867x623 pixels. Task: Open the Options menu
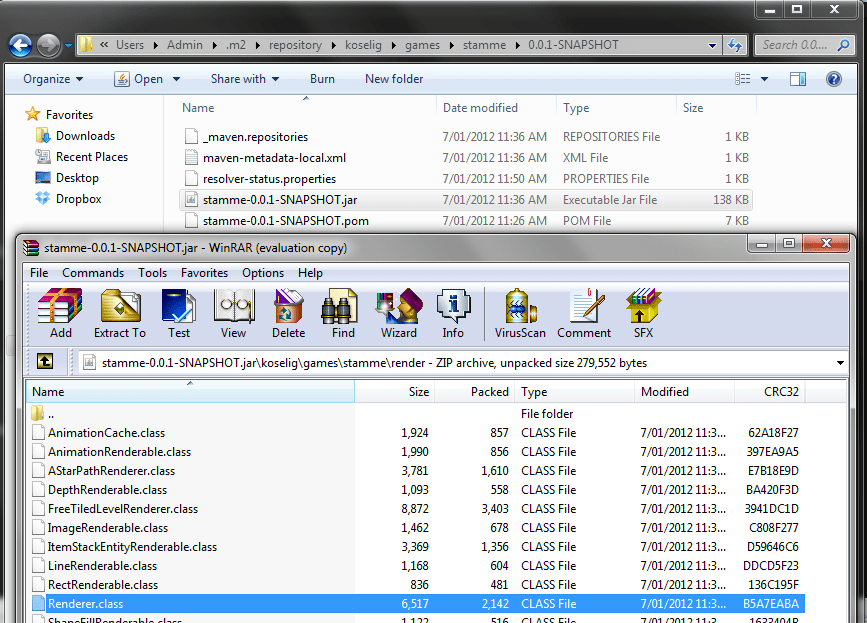coord(263,273)
